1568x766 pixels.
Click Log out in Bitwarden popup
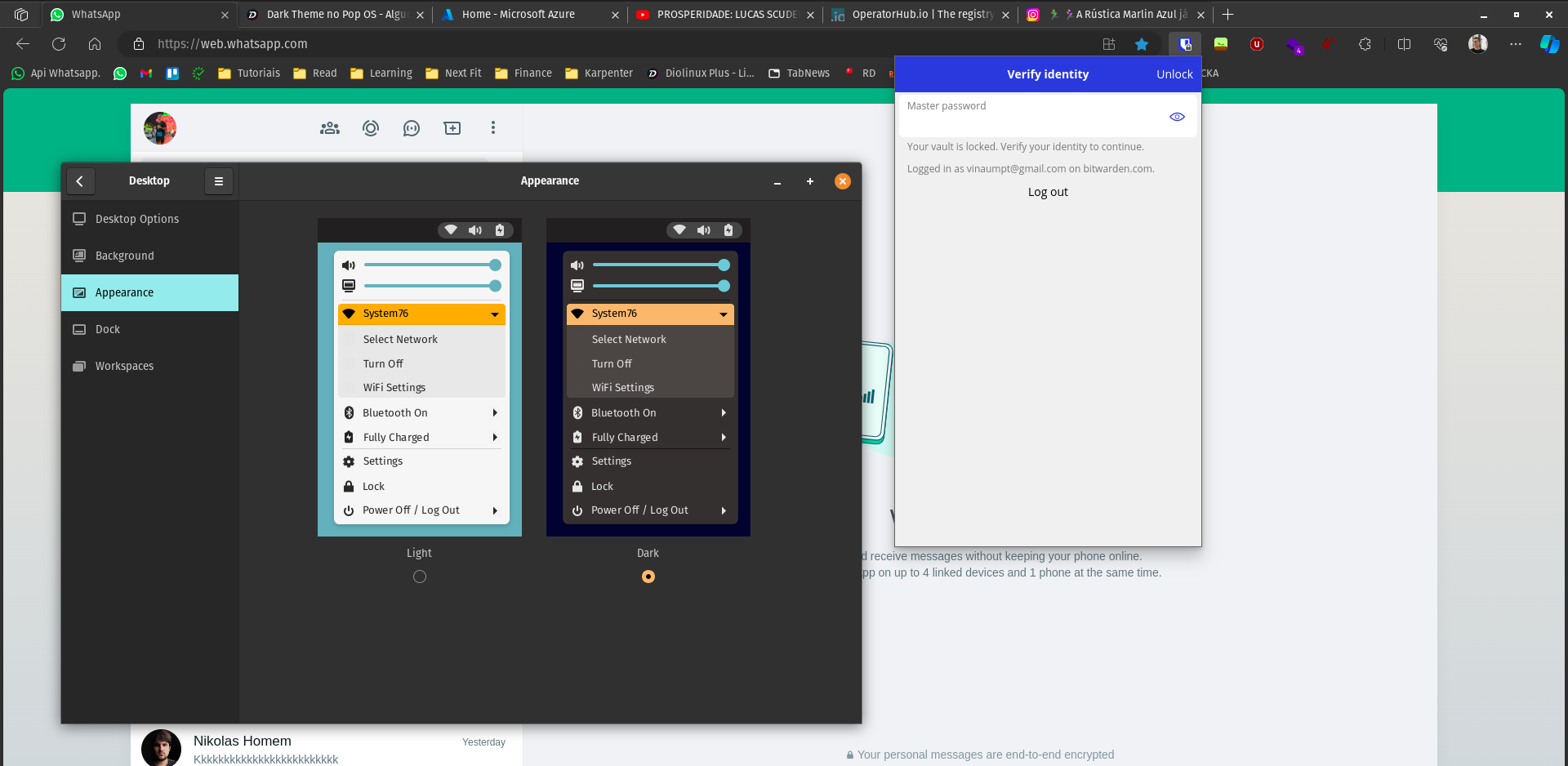pos(1048,192)
